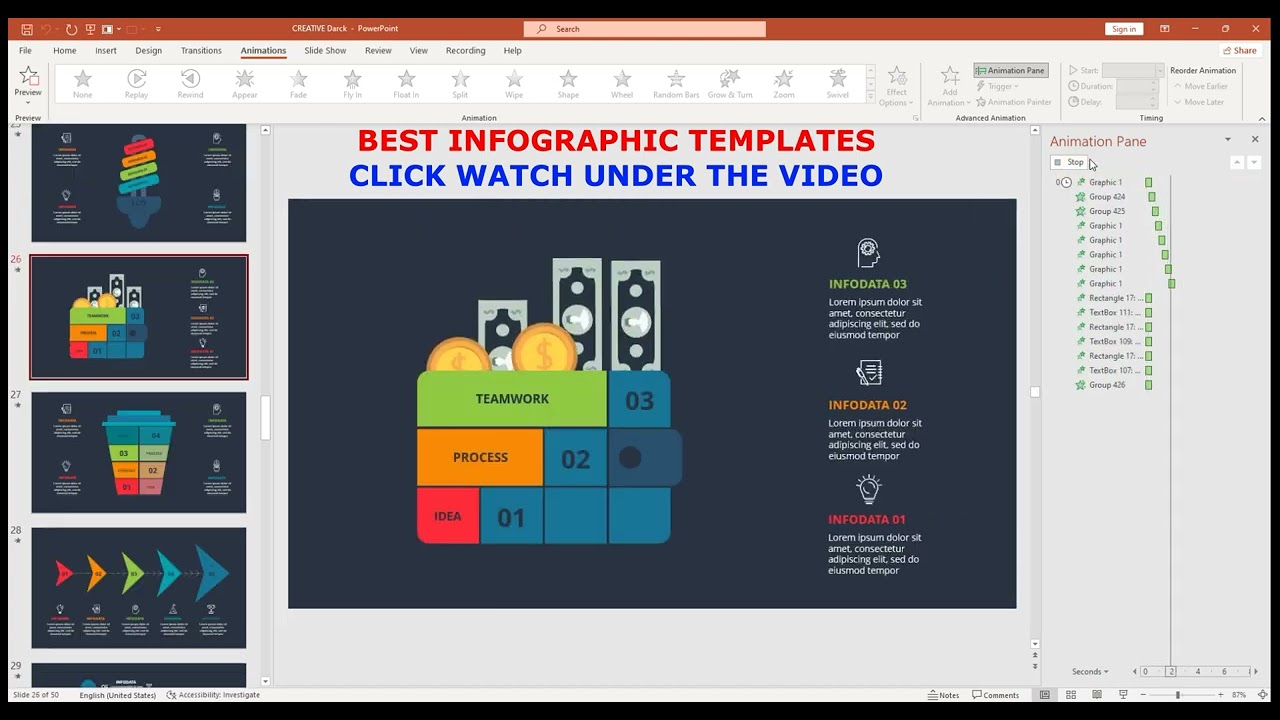The height and width of the screenshot is (720, 1280).
Task: Select slide 27 thumbnail
Action: coord(138,452)
